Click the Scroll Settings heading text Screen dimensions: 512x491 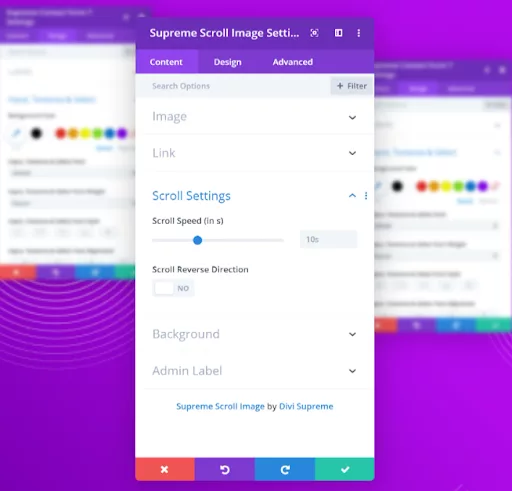pos(191,196)
